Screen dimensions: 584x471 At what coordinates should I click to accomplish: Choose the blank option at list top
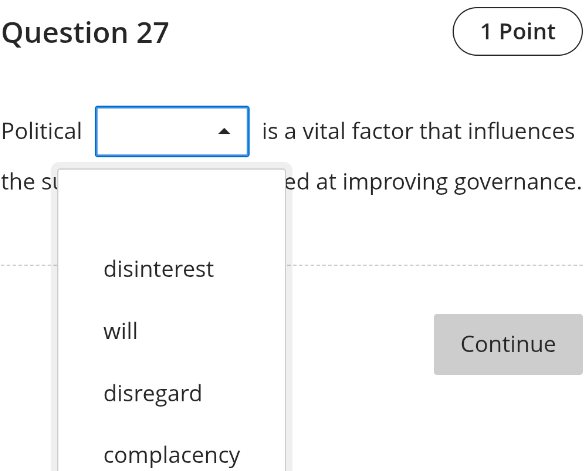tap(172, 207)
